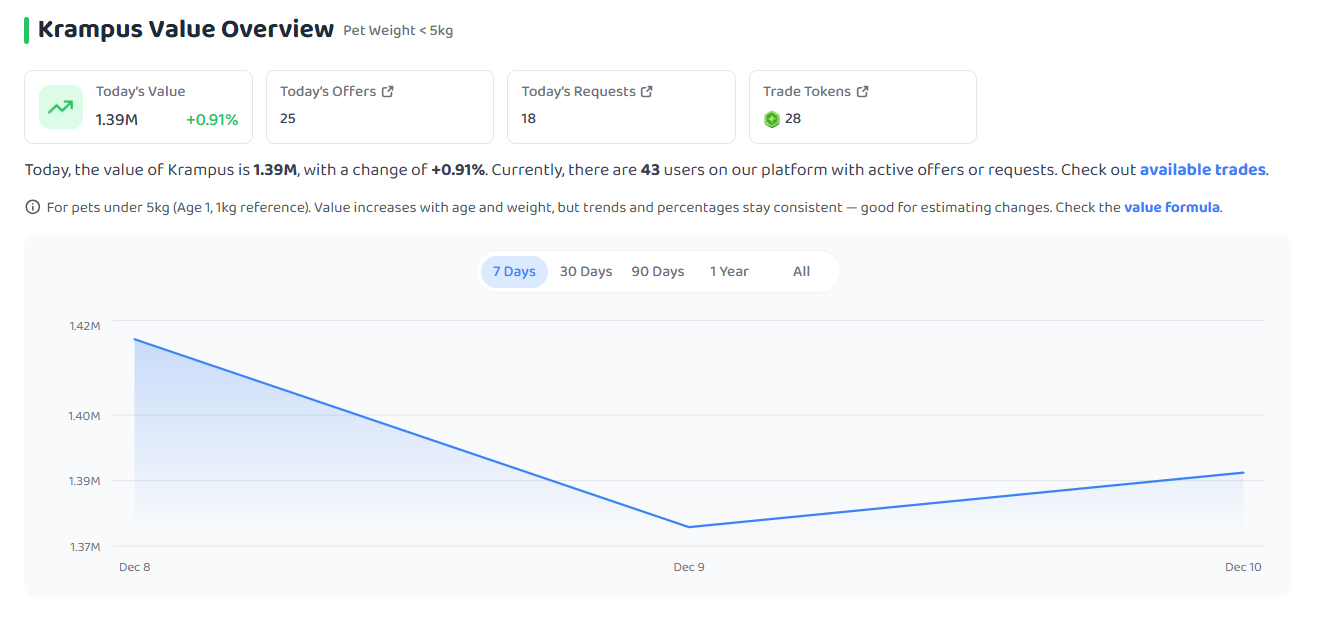
Task: Click the green trending-up arrow icon
Action: tap(61, 107)
